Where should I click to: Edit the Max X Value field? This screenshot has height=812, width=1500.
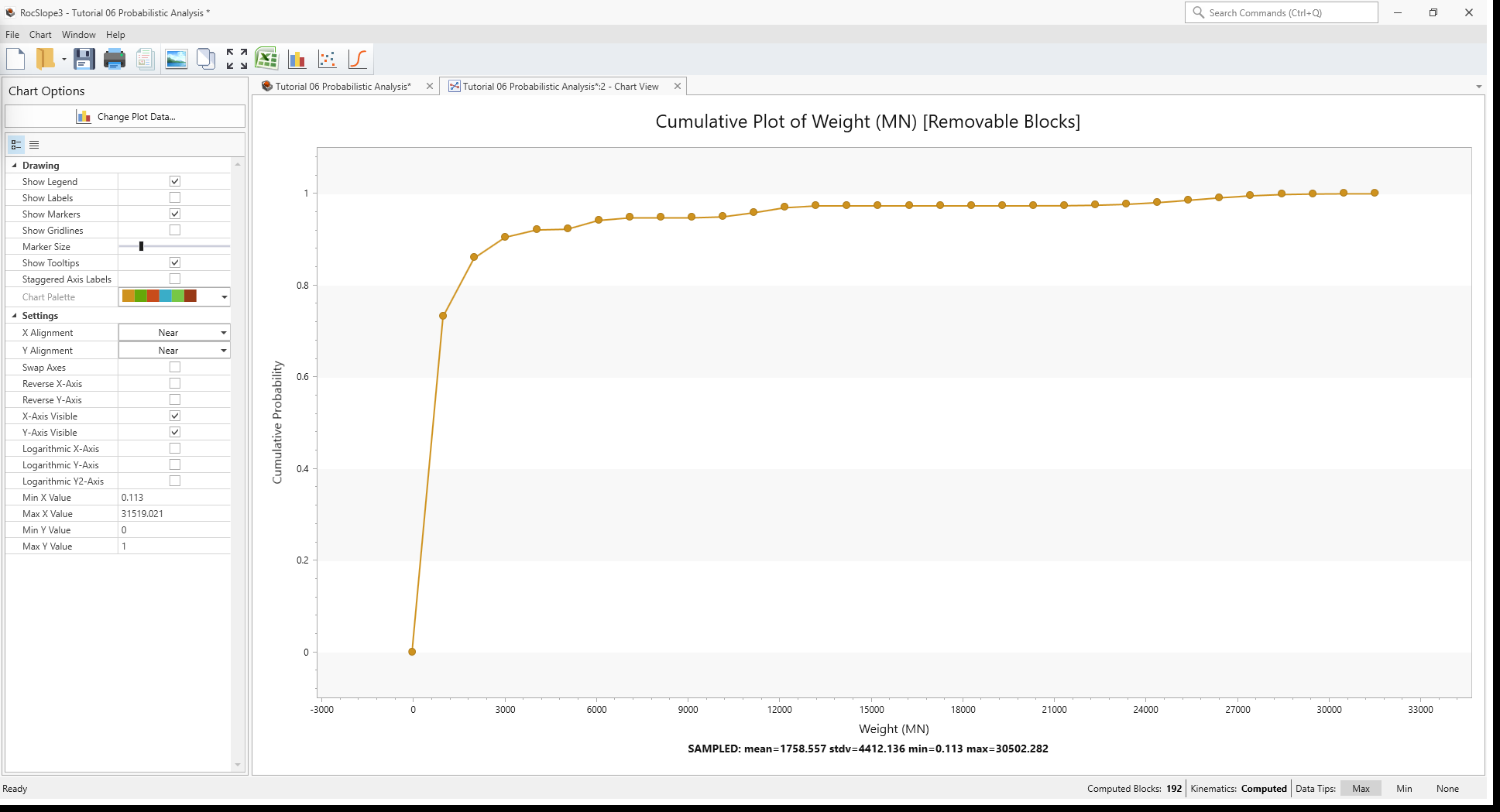(174, 514)
